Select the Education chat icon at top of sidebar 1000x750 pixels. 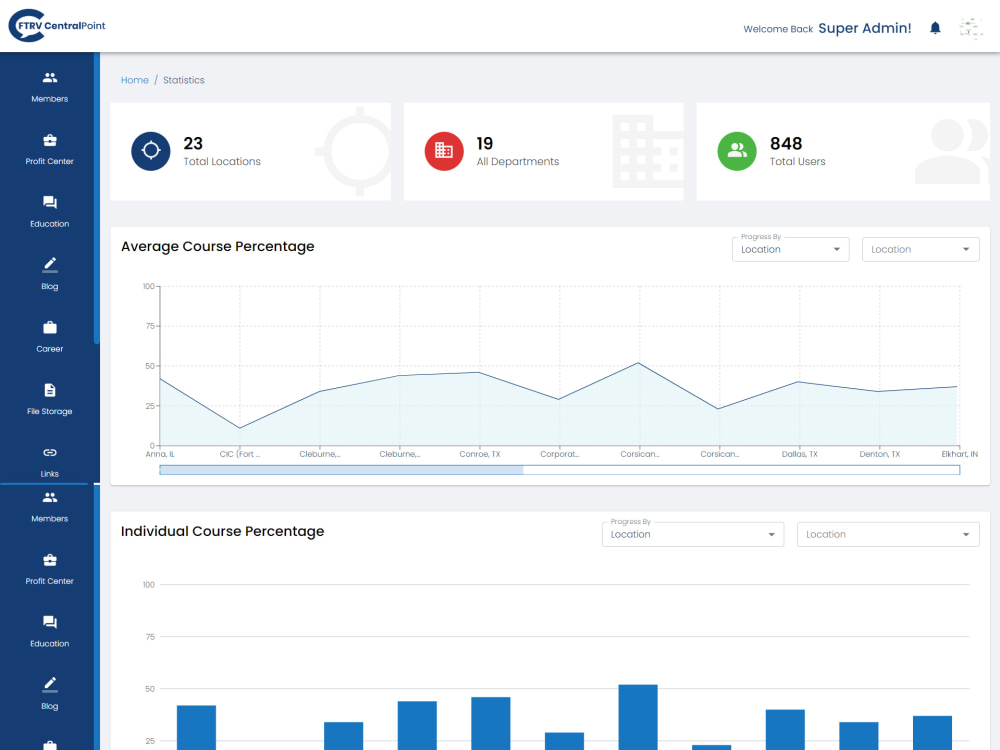[50, 203]
